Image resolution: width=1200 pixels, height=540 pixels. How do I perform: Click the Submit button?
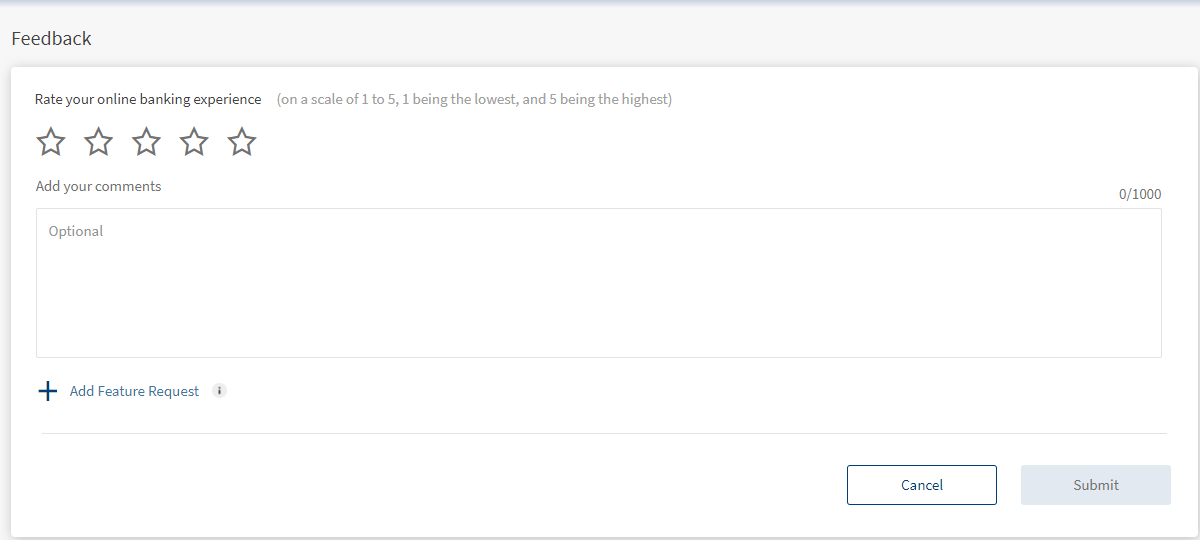[x=1095, y=485]
